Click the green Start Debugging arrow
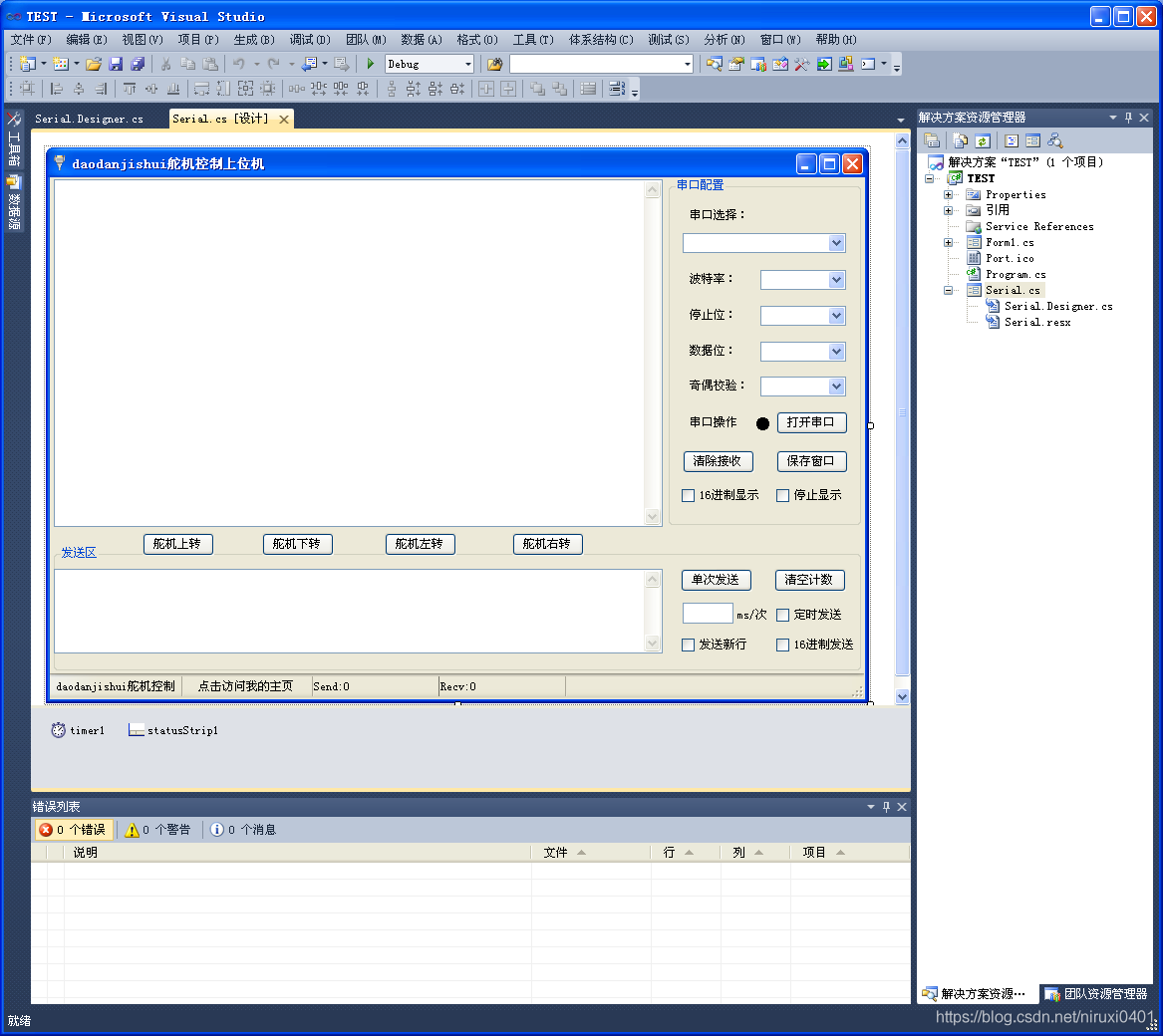 (x=371, y=64)
